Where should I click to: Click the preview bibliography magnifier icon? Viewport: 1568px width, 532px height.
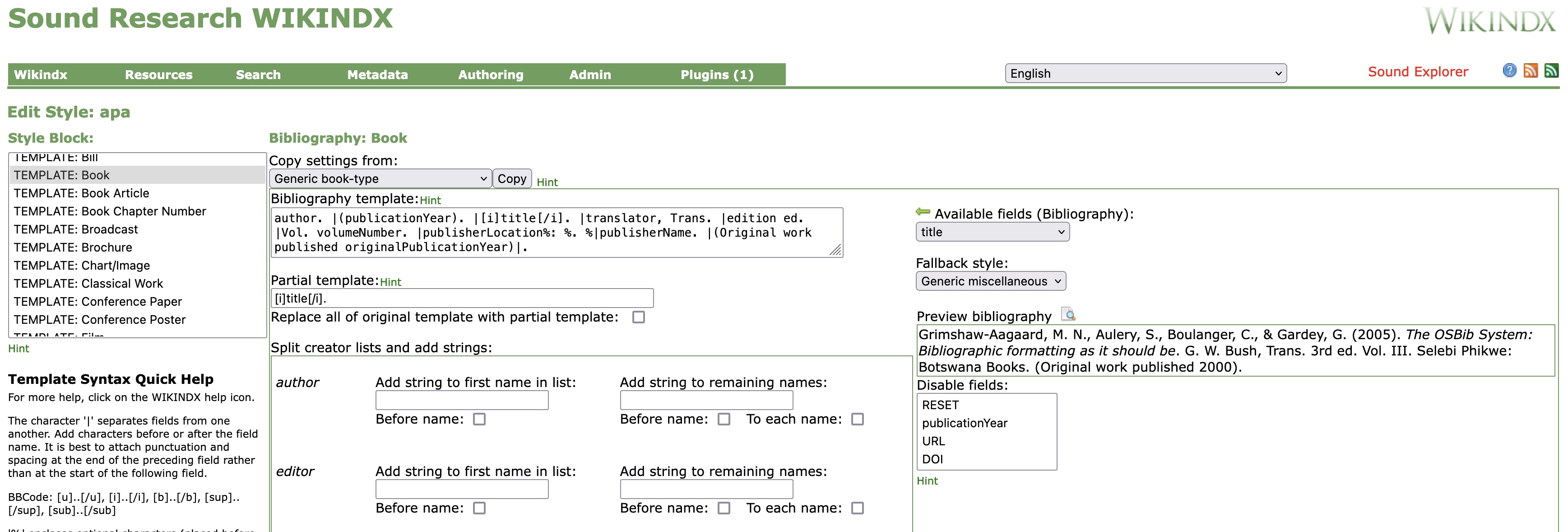[x=1068, y=314]
